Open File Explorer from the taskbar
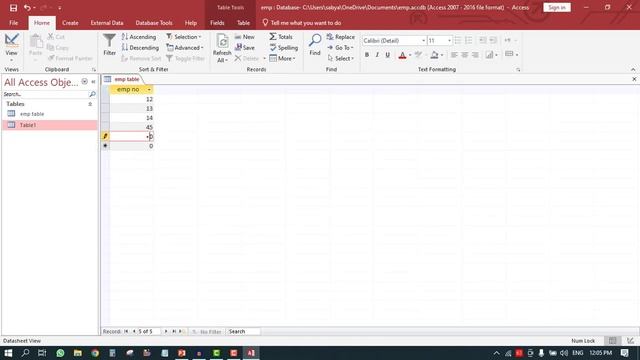This screenshot has height=360, width=640. coord(78,353)
